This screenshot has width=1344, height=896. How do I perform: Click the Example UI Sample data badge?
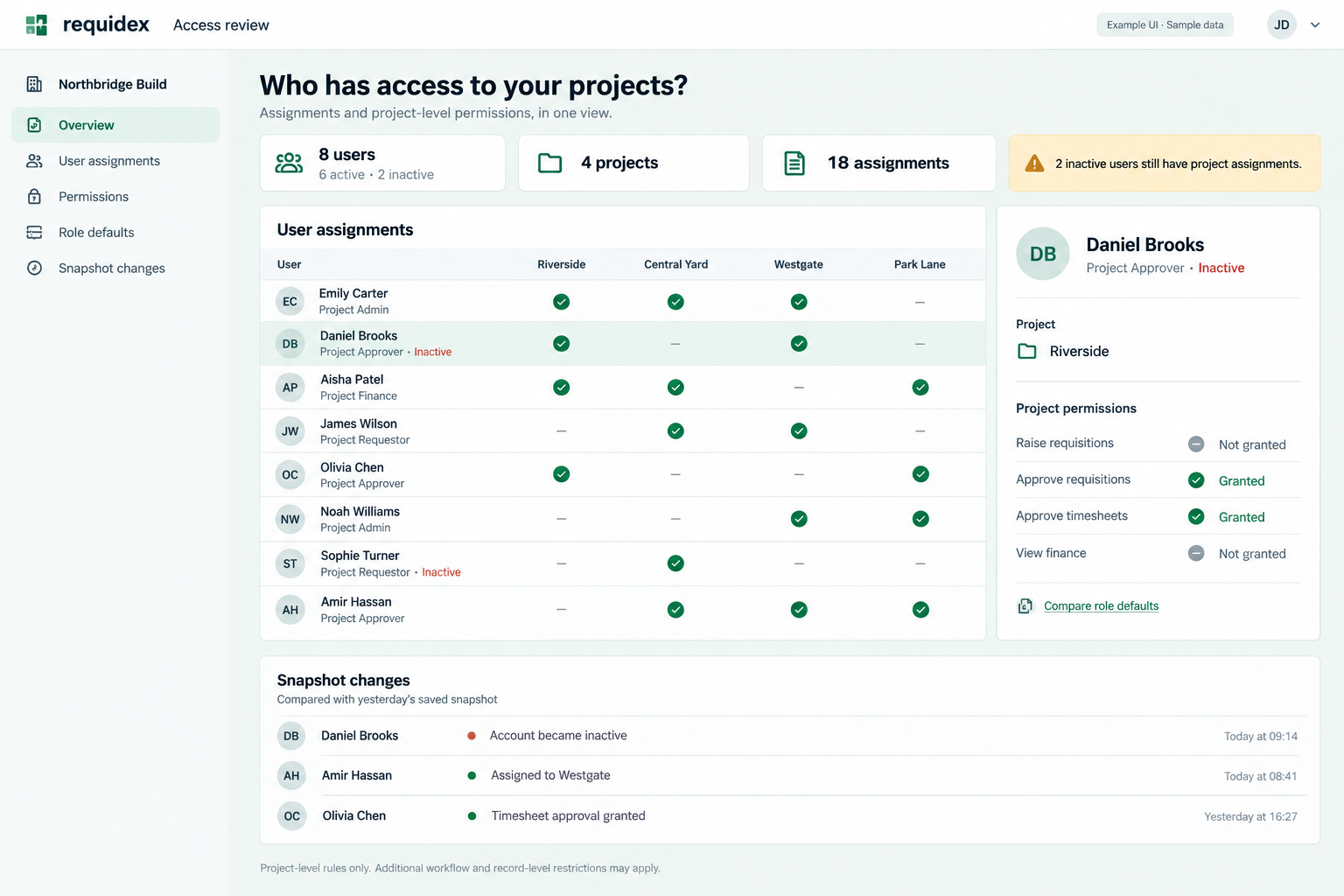(x=1165, y=24)
